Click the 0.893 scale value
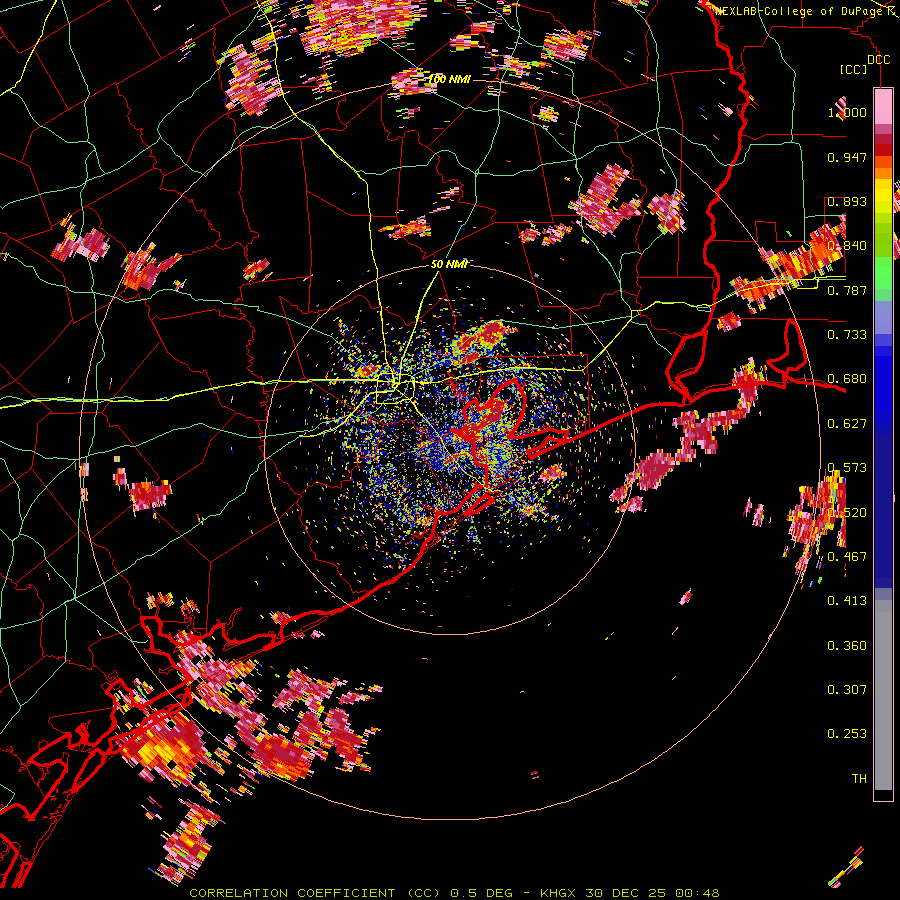The width and height of the screenshot is (900, 900). click(847, 201)
